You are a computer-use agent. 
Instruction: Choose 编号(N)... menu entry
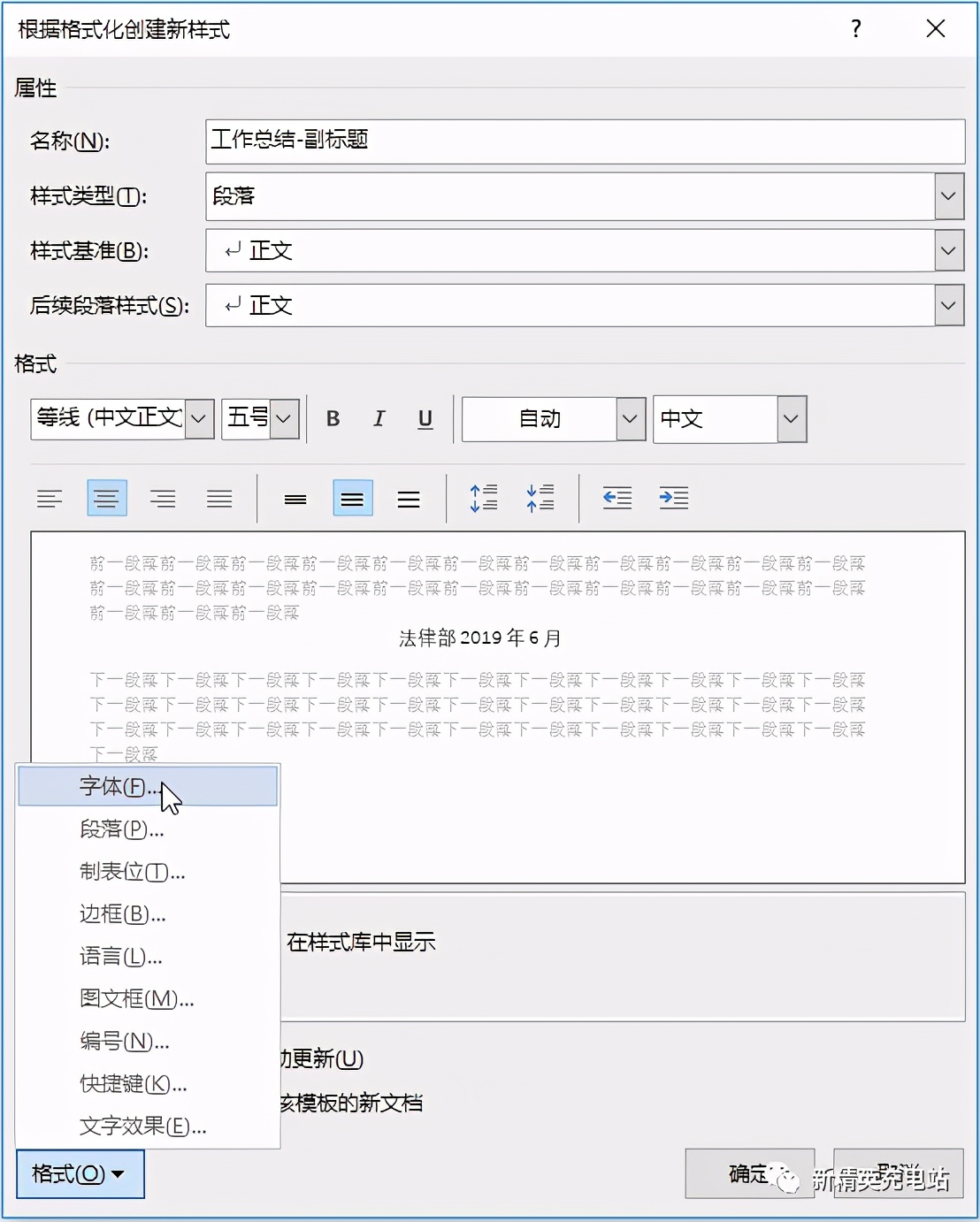[148, 1042]
